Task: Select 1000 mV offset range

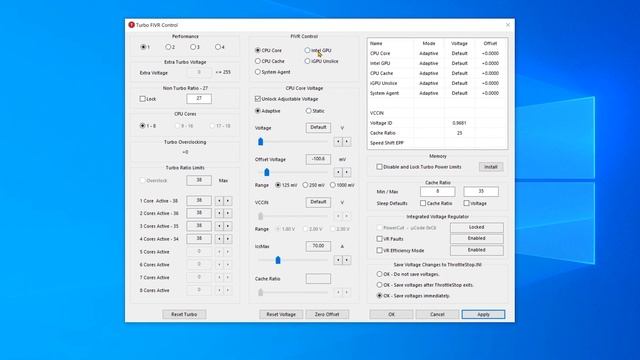Action: [333, 185]
